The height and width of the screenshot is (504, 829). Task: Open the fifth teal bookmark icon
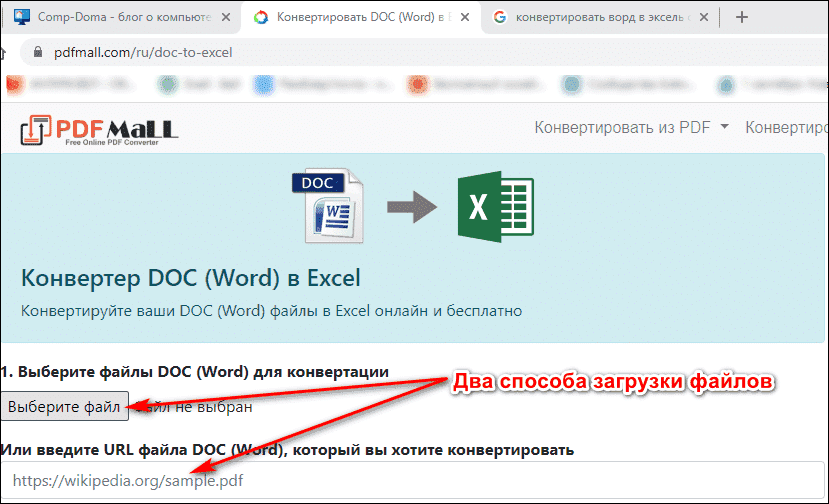point(571,84)
